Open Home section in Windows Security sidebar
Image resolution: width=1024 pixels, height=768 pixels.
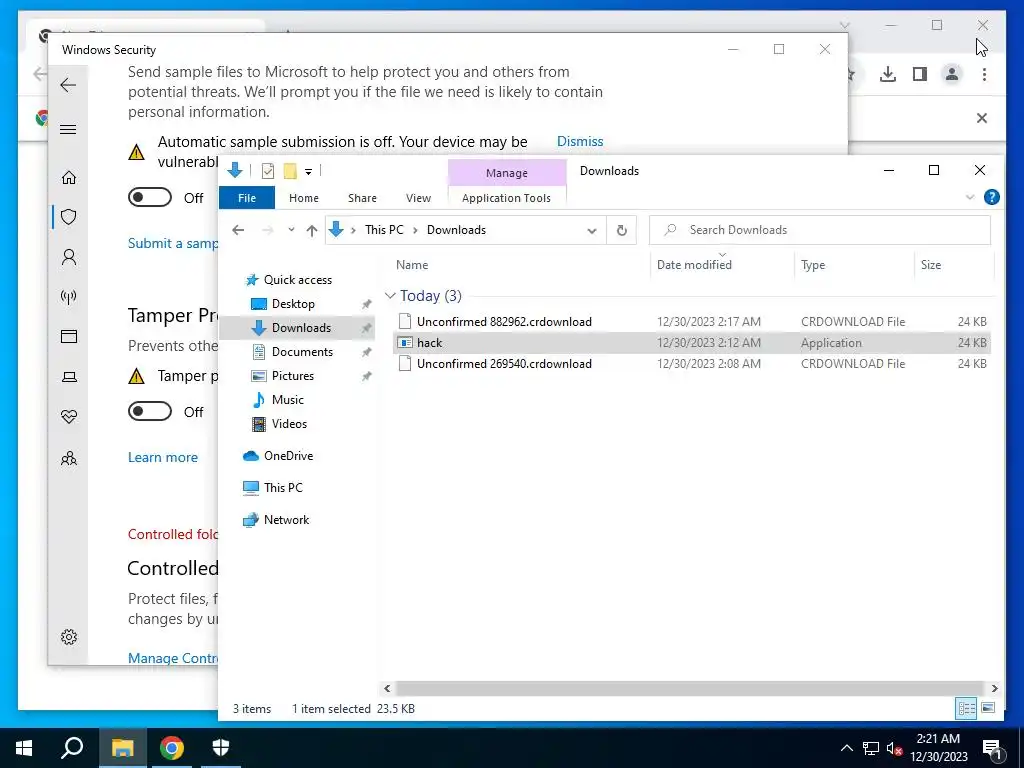coord(69,178)
